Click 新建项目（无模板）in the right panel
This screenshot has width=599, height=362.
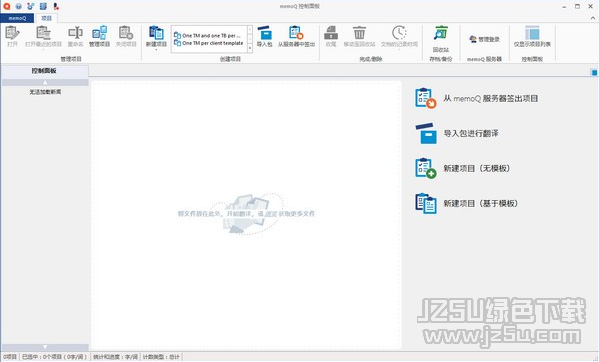click(463, 168)
